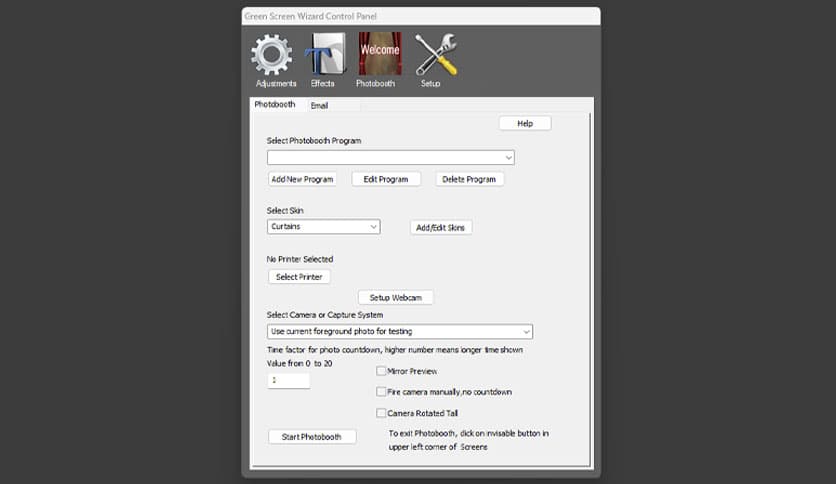Click the Photobooth Welcome curtain icon

point(379,55)
